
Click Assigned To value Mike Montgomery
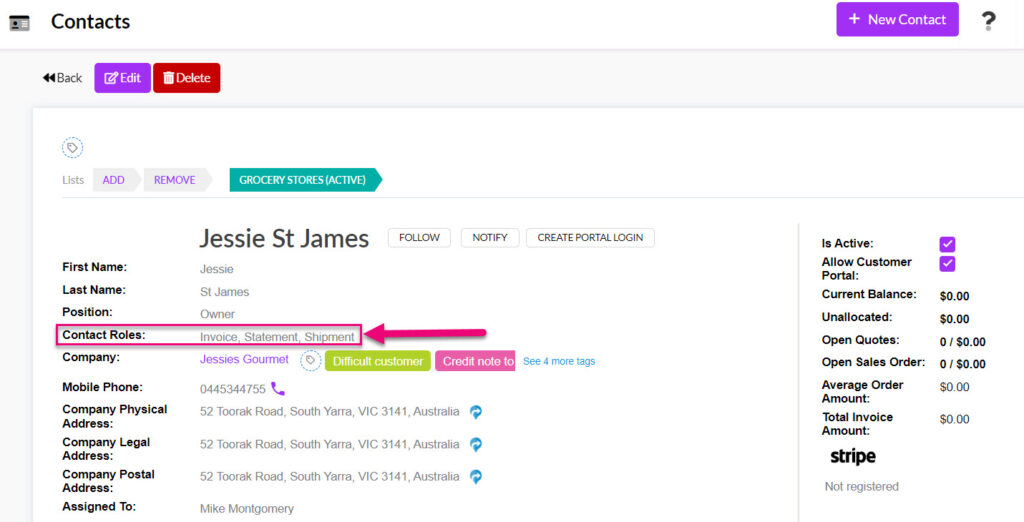click(247, 509)
